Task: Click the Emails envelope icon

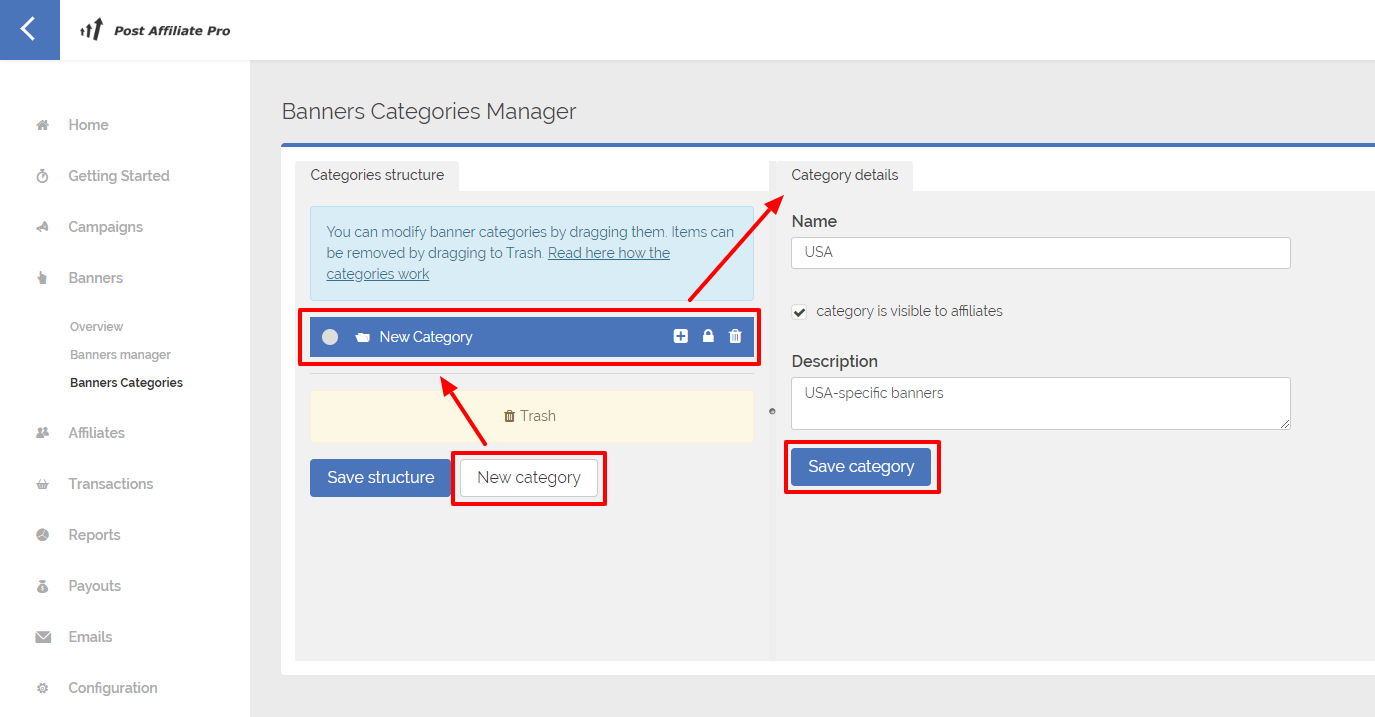Action: point(42,637)
